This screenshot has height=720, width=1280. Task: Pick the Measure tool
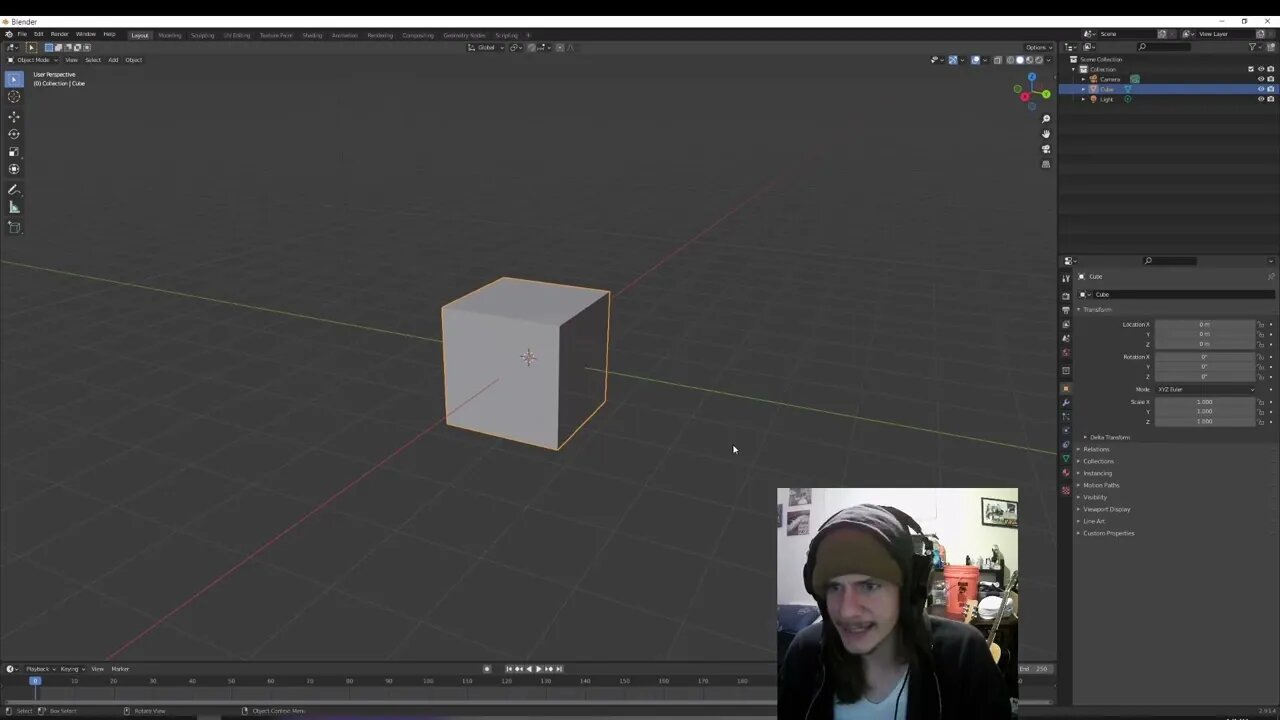14,207
